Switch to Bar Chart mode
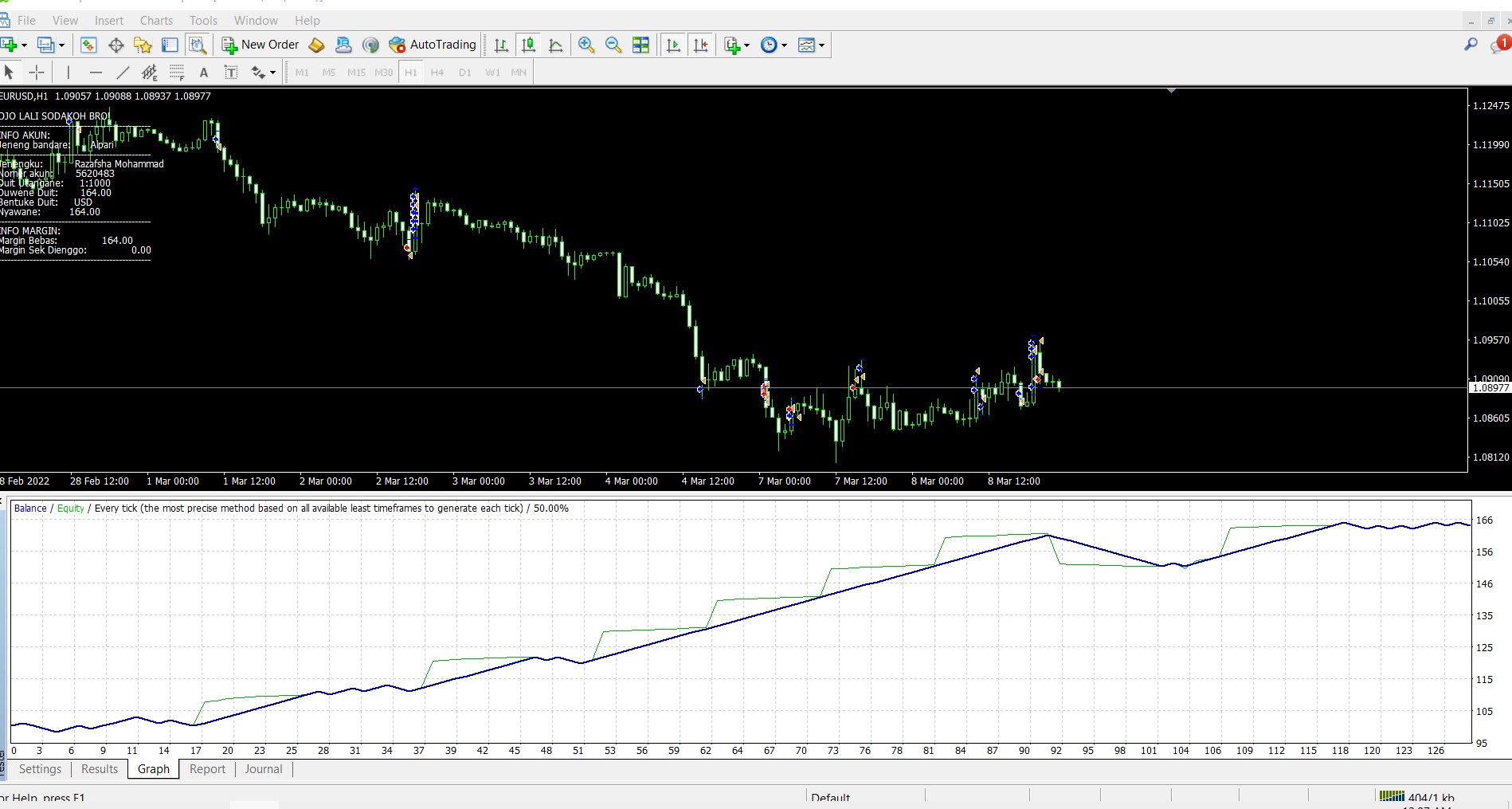This screenshot has width=1512, height=809. pos(501,45)
